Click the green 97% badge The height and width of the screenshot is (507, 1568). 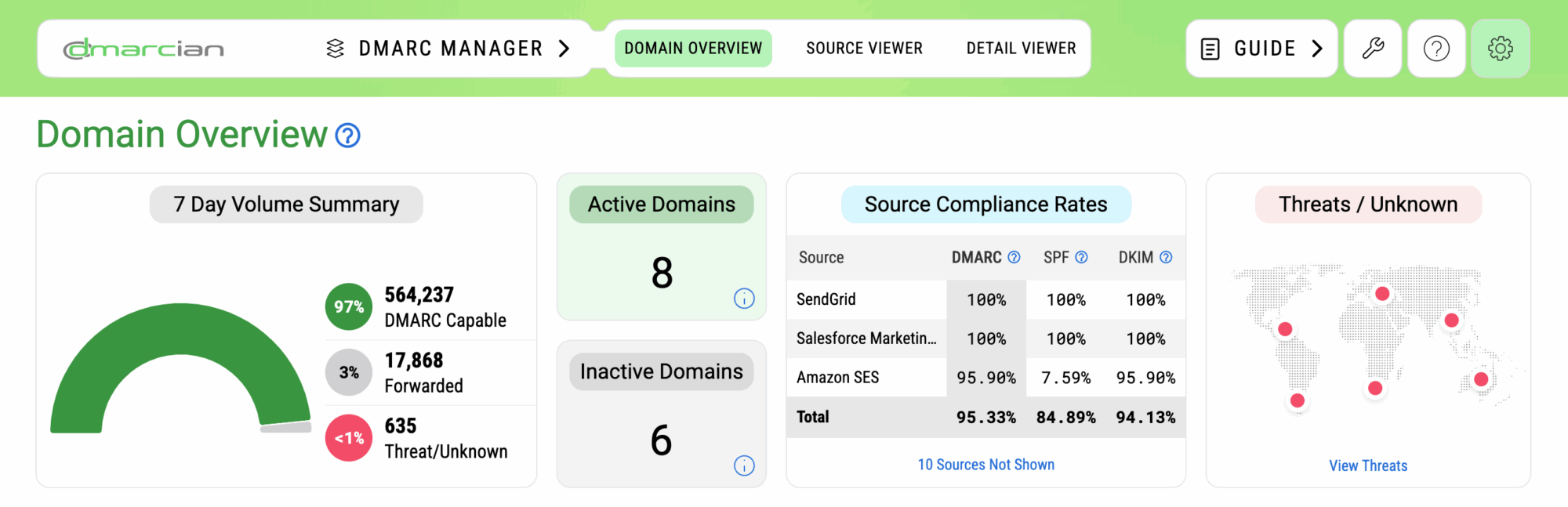(x=349, y=306)
